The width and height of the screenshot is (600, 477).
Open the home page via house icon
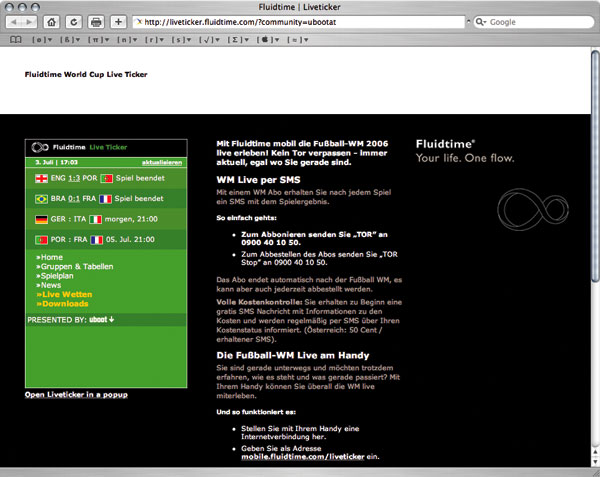[x=51, y=22]
